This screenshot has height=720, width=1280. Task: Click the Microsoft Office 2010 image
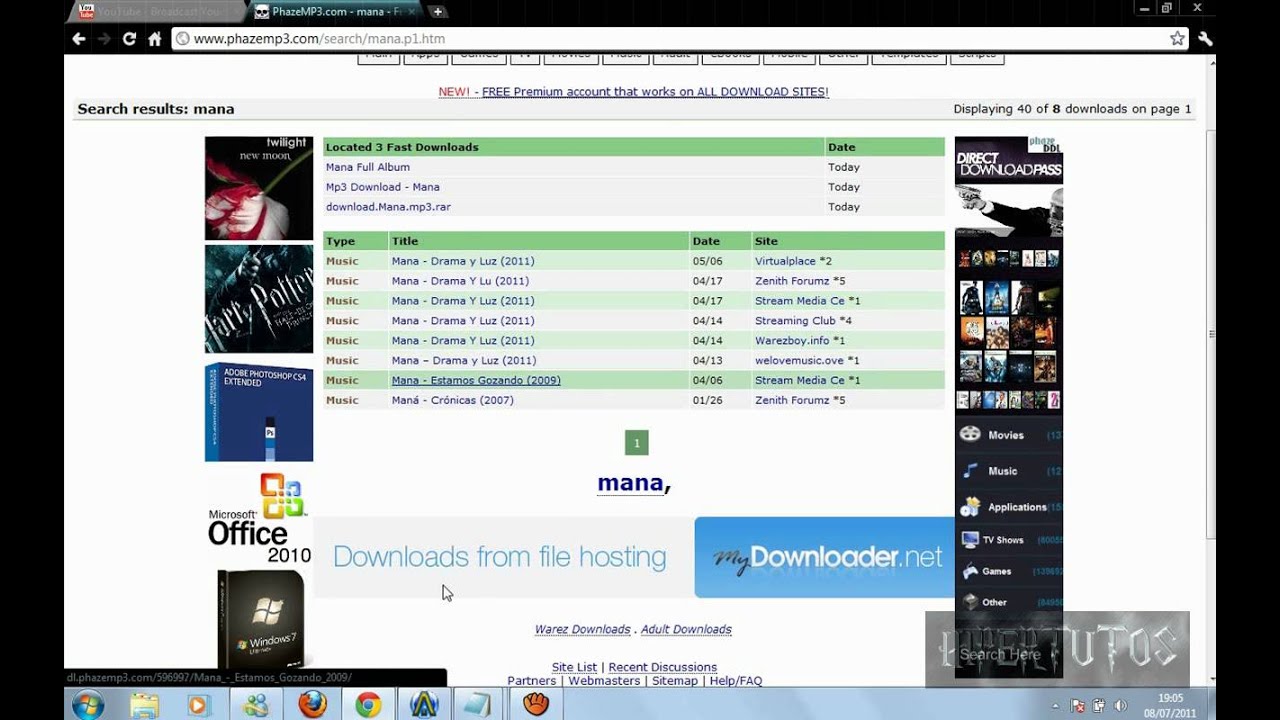(x=259, y=518)
